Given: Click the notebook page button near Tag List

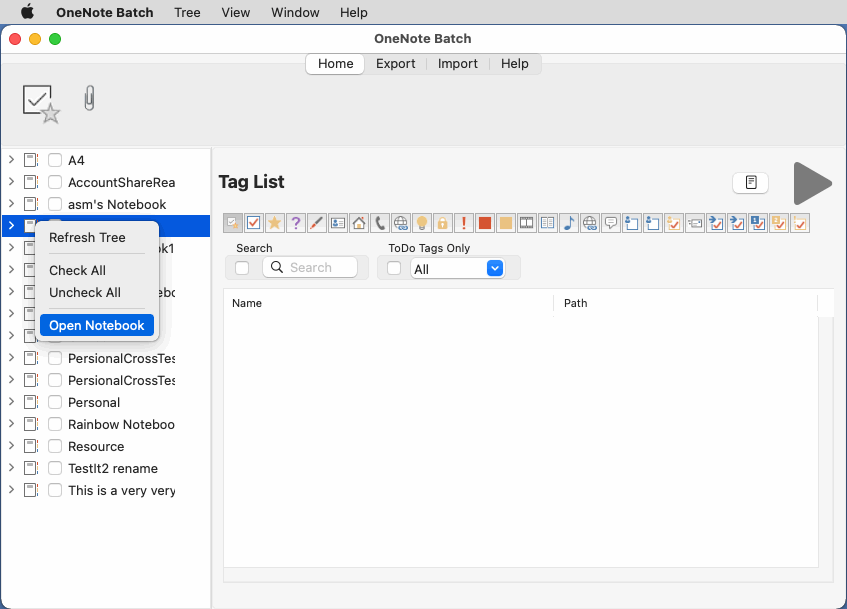Looking at the screenshot, I should [750, 183].
